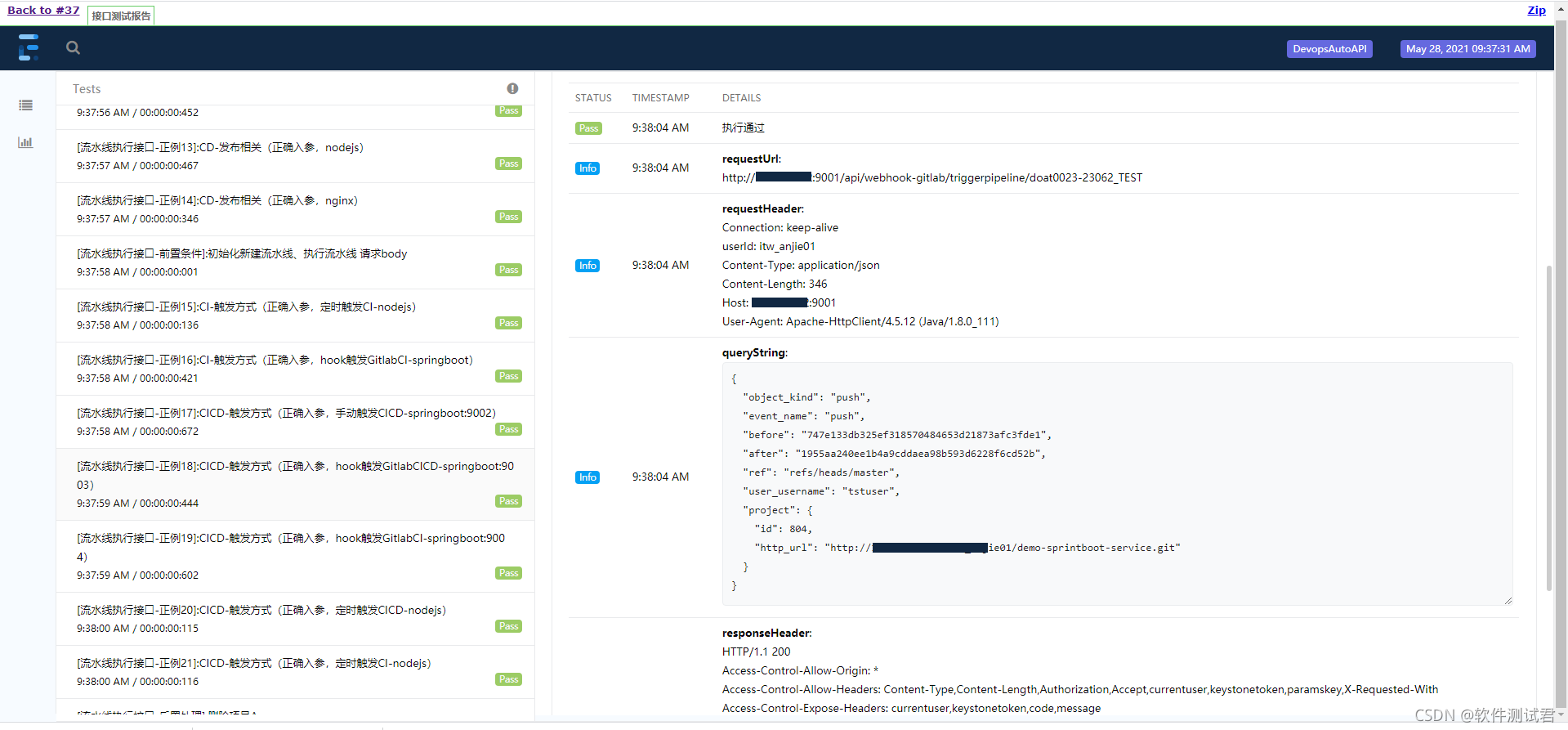Open test 正例14 CD-发布相关 nginx
Screen dimensions: 1568x730
pyautogui.click(x=295, y=209)
